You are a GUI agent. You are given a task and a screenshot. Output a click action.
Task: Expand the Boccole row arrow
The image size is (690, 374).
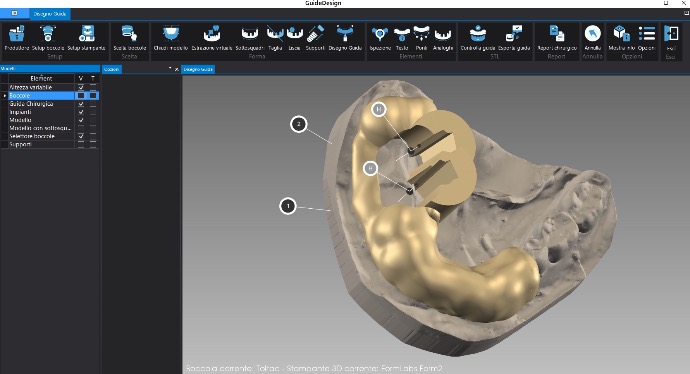click(x=5, y=95)
